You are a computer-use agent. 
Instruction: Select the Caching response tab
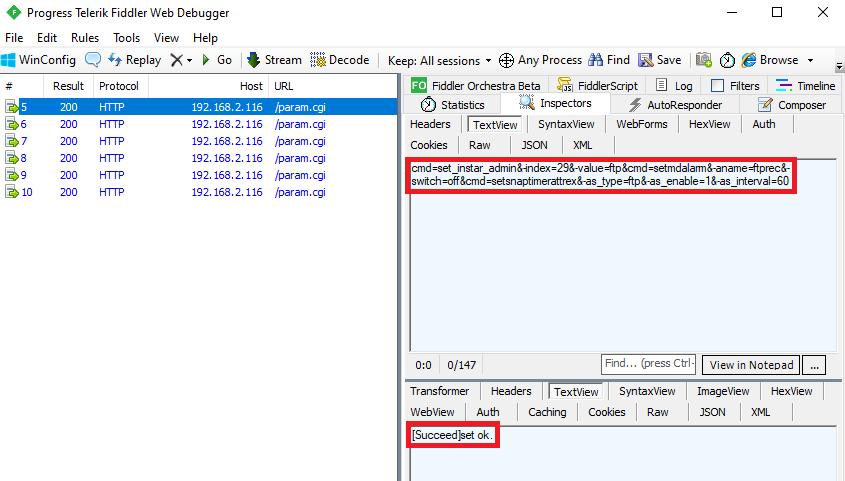547,412
